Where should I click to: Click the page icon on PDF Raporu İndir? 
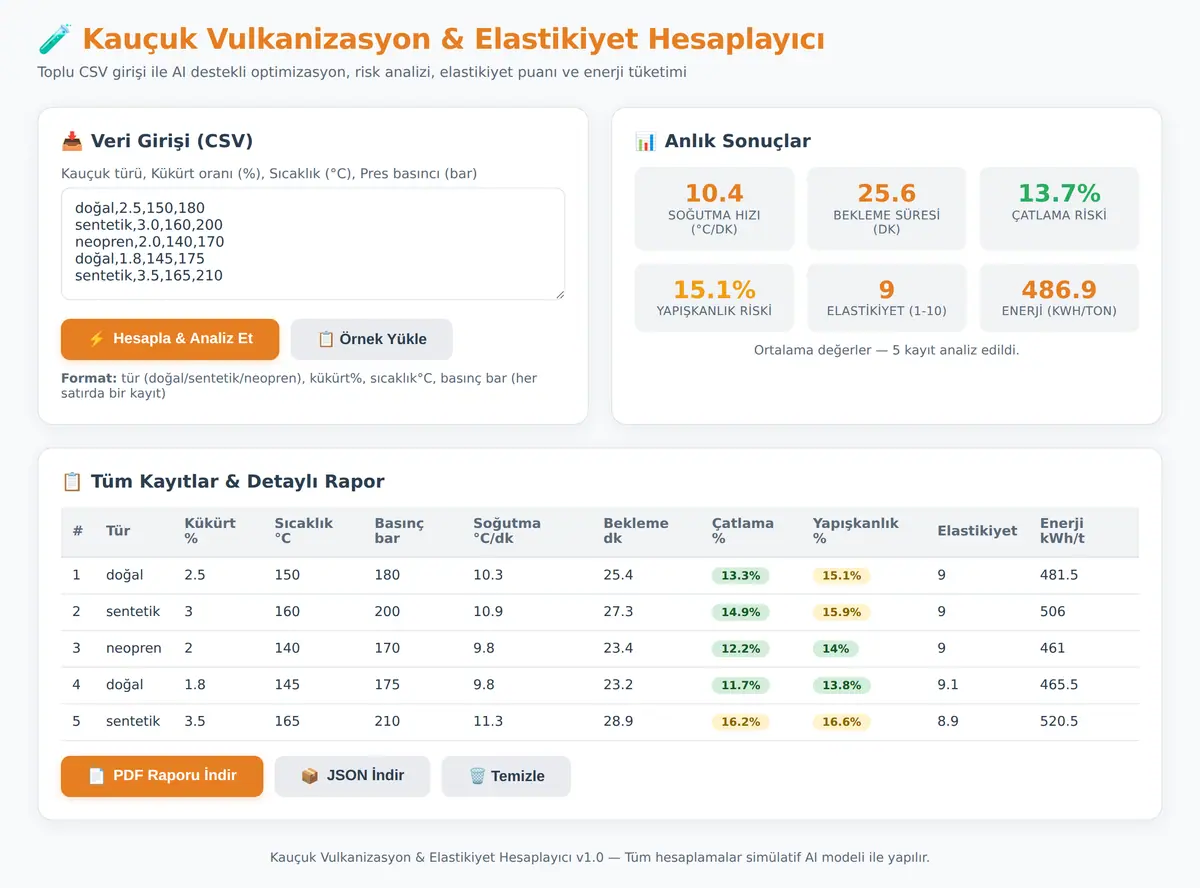[x=97, y=776]
